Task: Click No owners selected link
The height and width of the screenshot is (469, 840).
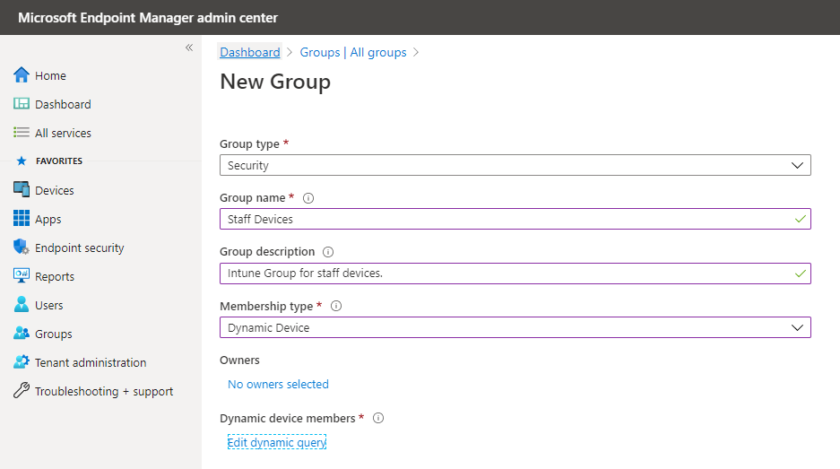Action: [x=278, y=384]
